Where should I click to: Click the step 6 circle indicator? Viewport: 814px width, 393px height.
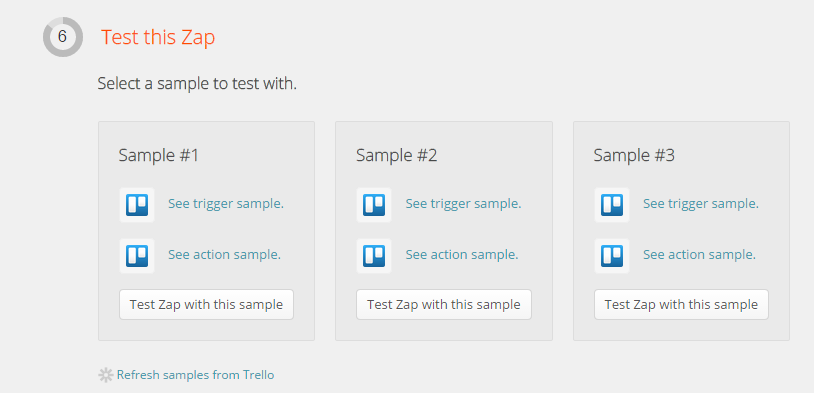(x=63, y=37)
